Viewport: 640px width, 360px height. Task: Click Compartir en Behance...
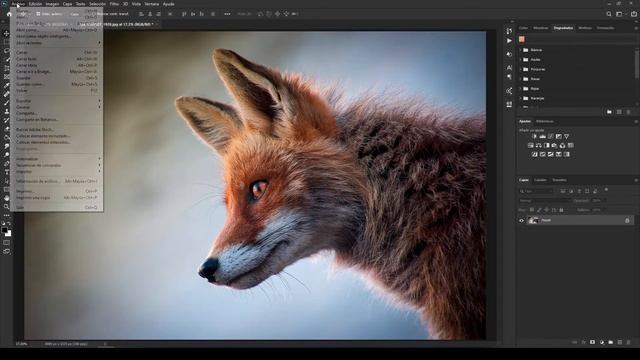pyautogui.click(x=58, y=120)
